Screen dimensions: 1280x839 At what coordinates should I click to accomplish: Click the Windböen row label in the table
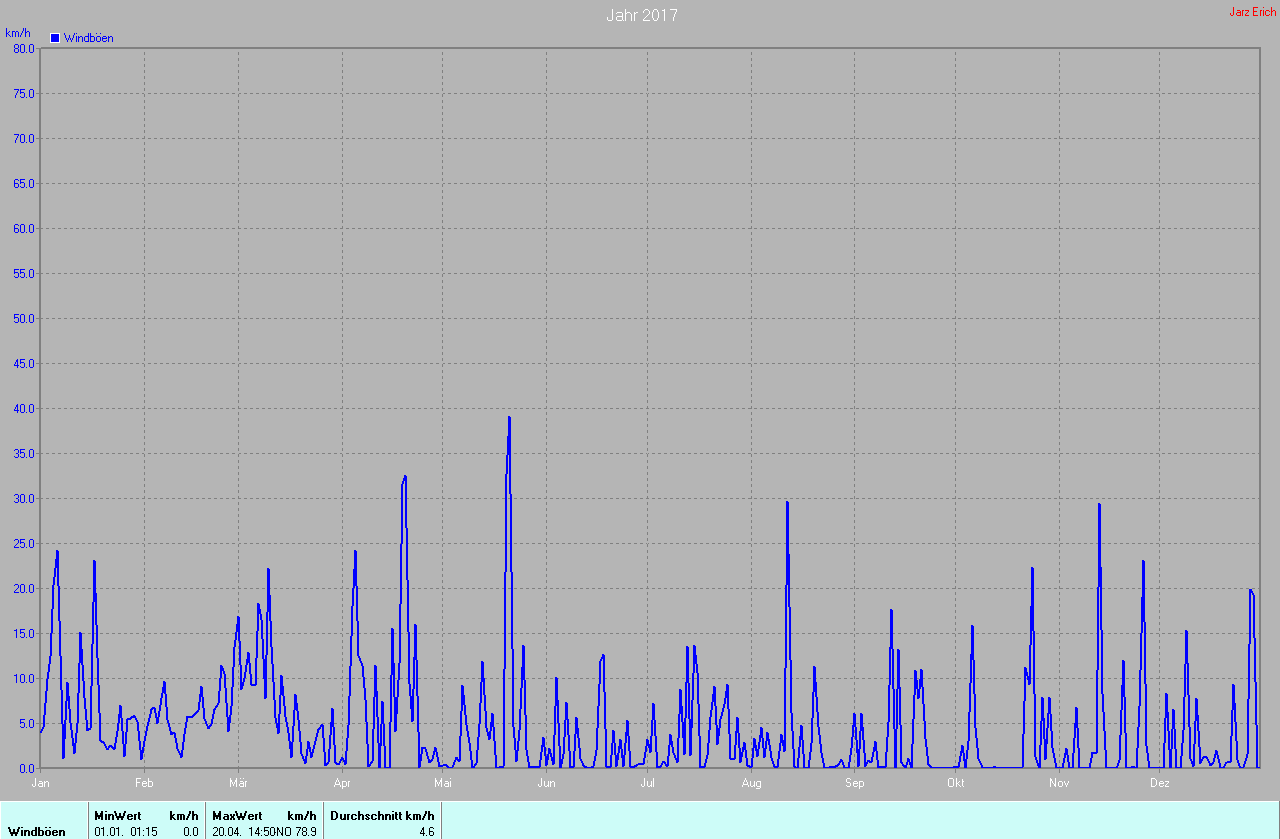tap(37, 832)
